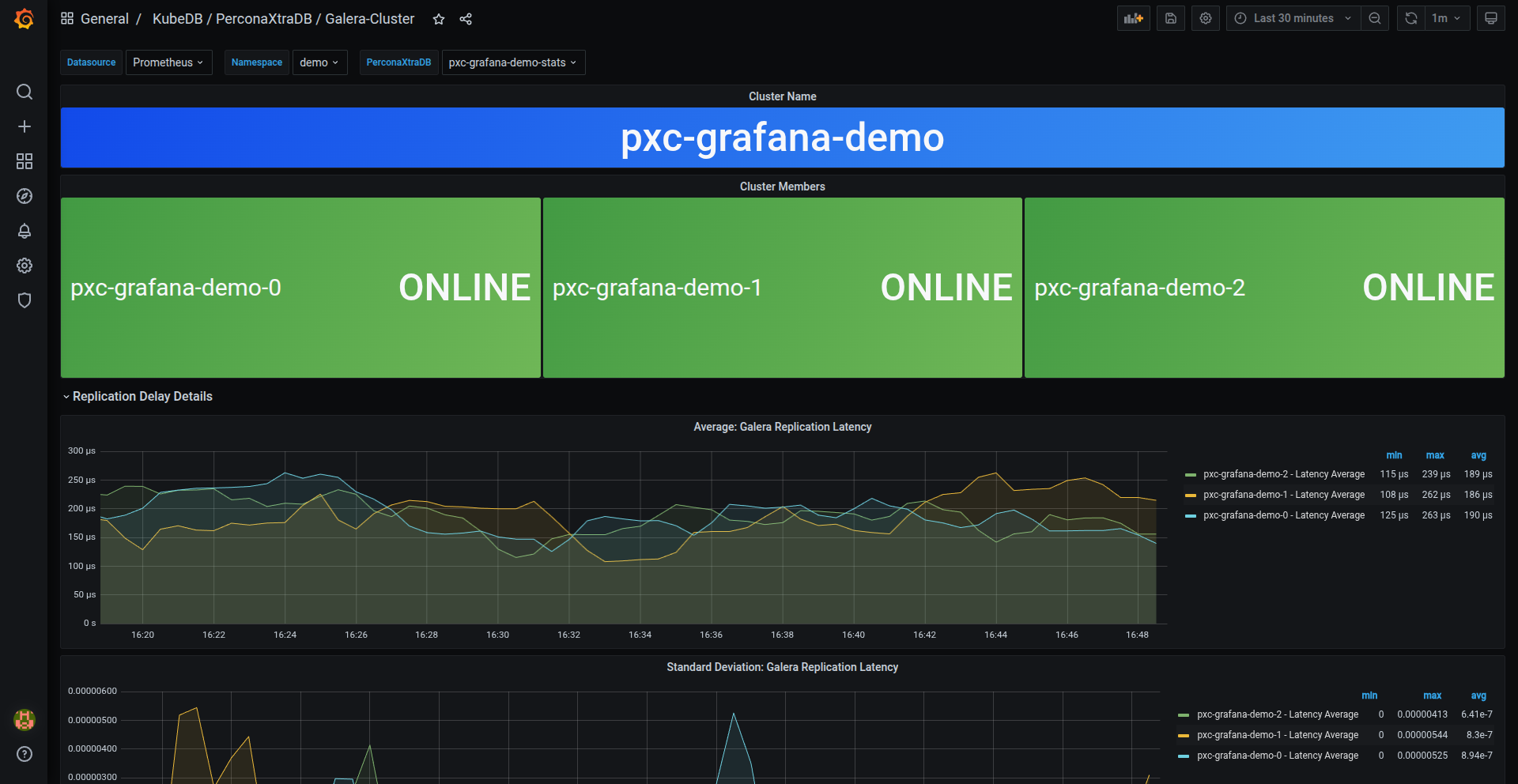Open Cluster Members panel title menu
The height and width of the screenshot is (784, 1518).
[x=782, y=187]
